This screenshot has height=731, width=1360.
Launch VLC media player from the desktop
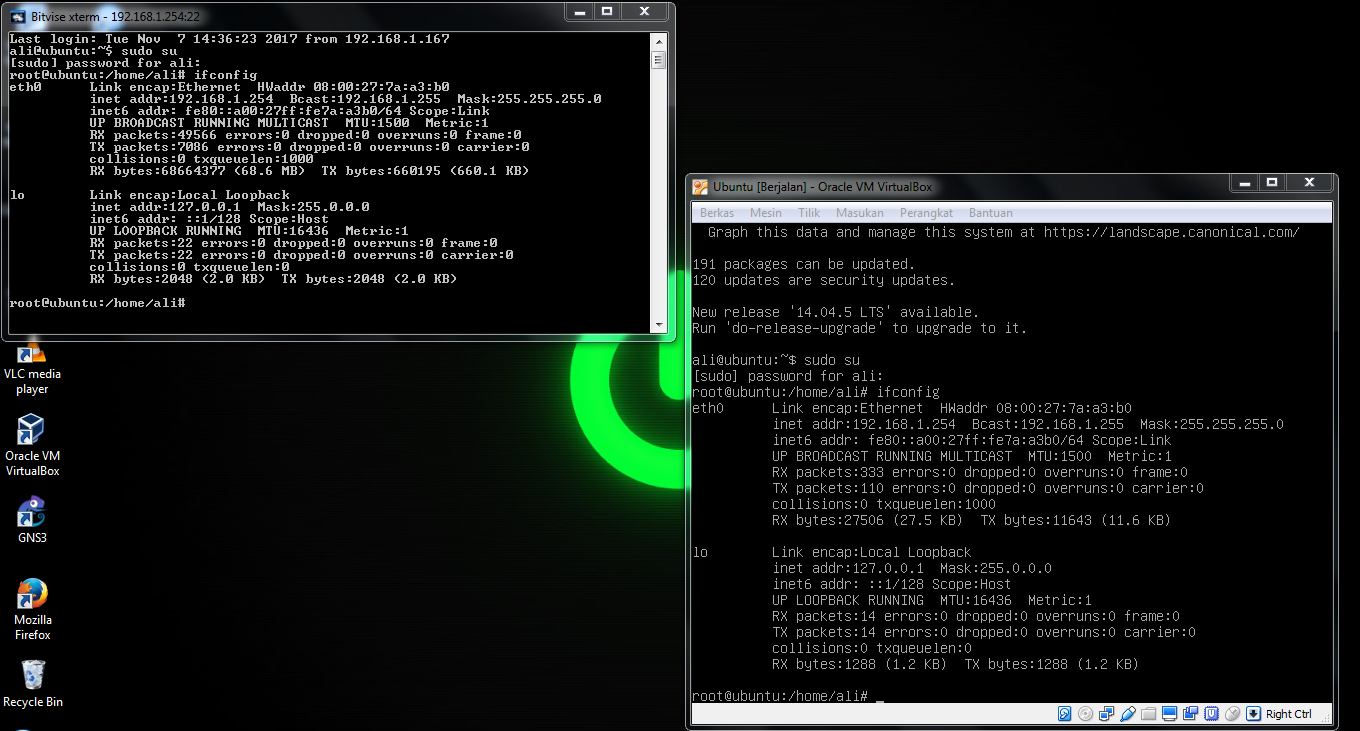pos(31,355)
